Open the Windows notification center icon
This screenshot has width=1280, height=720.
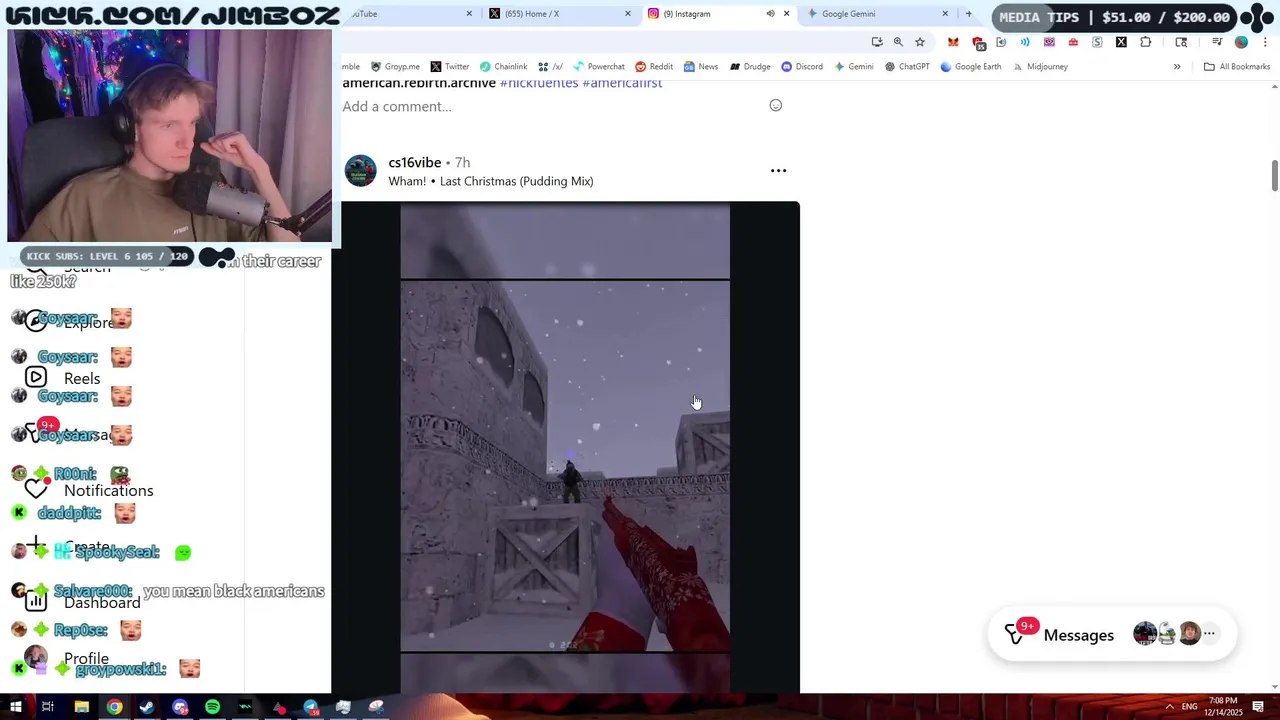point(1260,707)
